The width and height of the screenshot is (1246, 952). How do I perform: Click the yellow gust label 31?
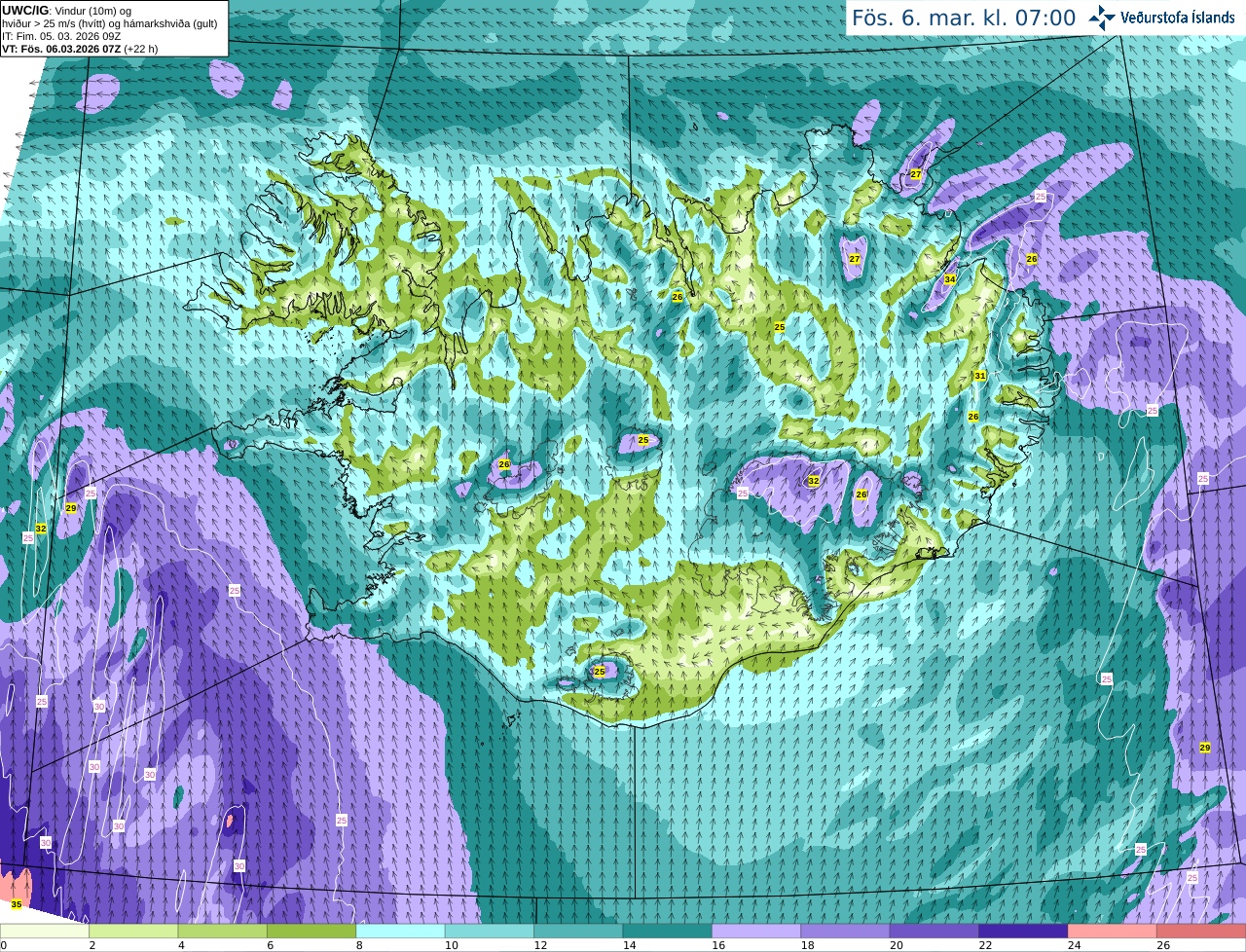[x=980, y=376]
